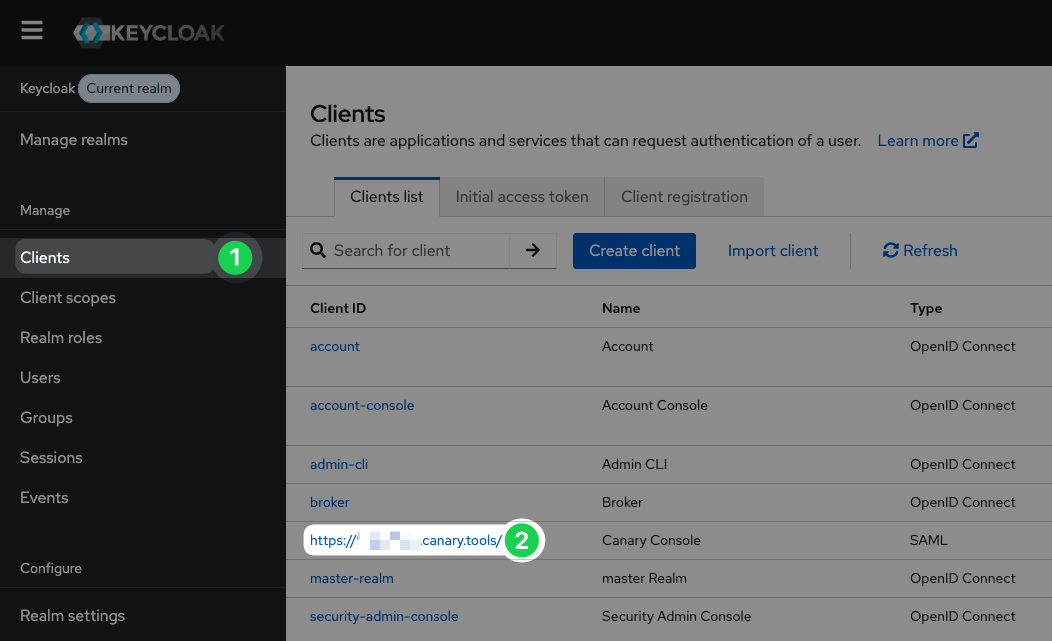This screenshot has width=1052, height=641.
Task: Click the Refresh button label
Action: (x=930, y=250)
